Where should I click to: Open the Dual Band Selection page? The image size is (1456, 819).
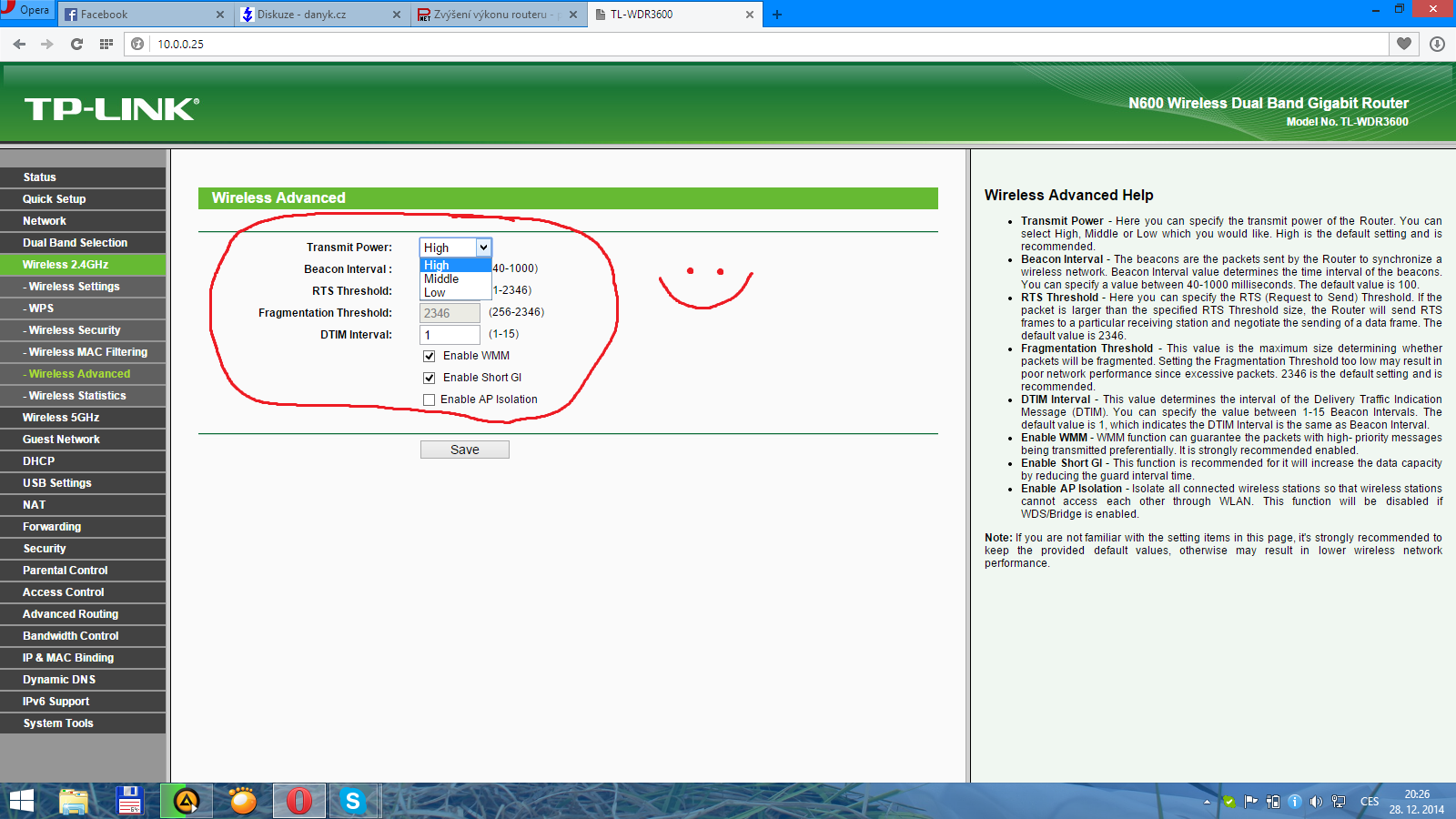tap(83, 243)
